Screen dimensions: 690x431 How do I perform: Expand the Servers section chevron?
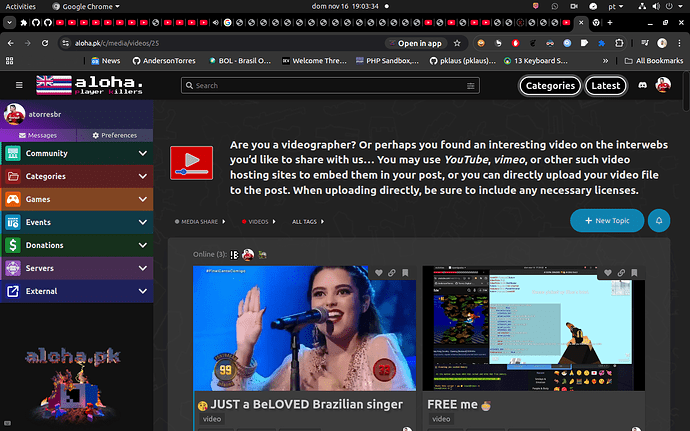143,268
